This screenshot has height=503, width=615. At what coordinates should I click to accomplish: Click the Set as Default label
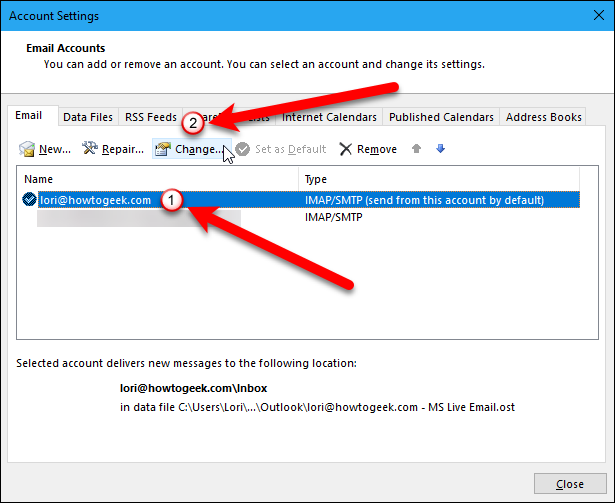[291, 149]
